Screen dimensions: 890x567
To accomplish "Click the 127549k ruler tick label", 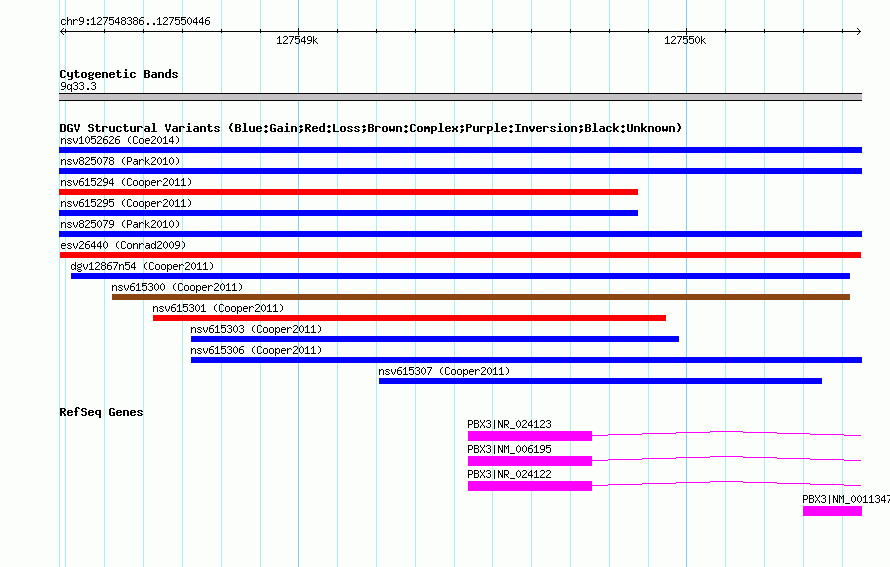I will point(297,40).
